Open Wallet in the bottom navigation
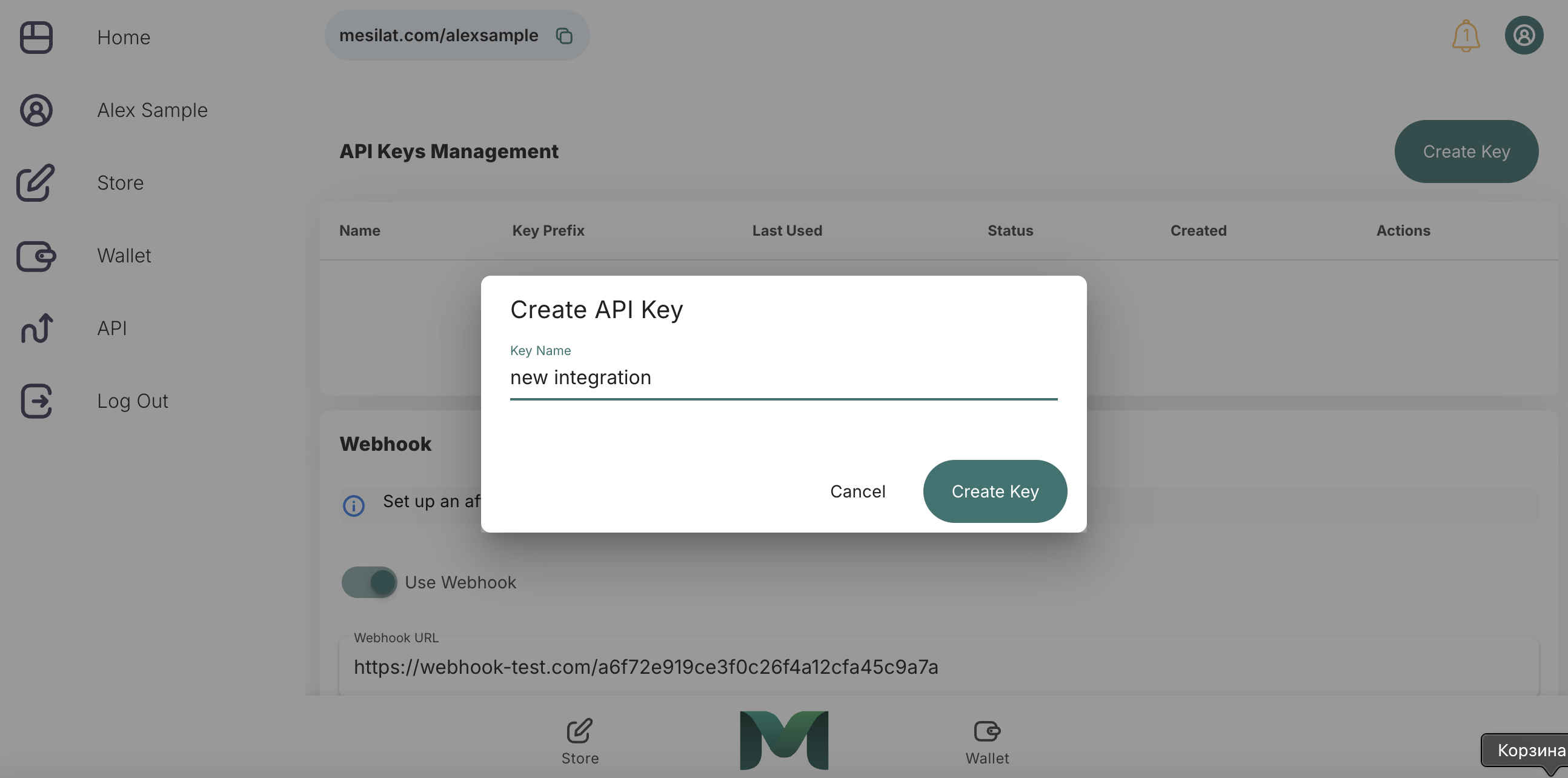The width and height of the screenshot is (1568, 778). pos(987,741)
